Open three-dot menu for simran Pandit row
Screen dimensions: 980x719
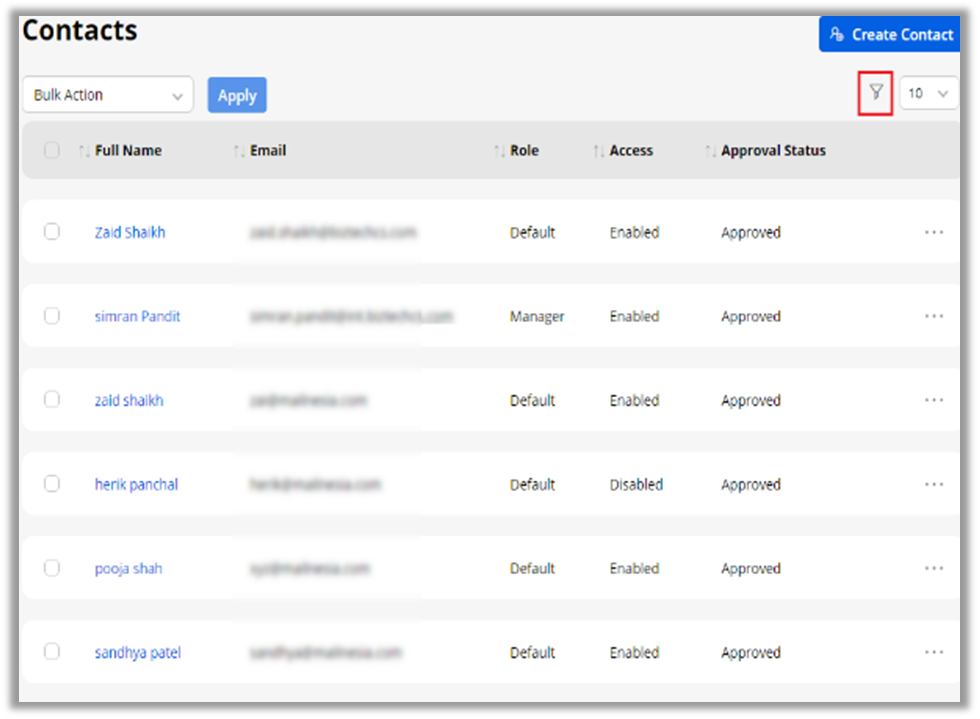click(x=934, y=316)
